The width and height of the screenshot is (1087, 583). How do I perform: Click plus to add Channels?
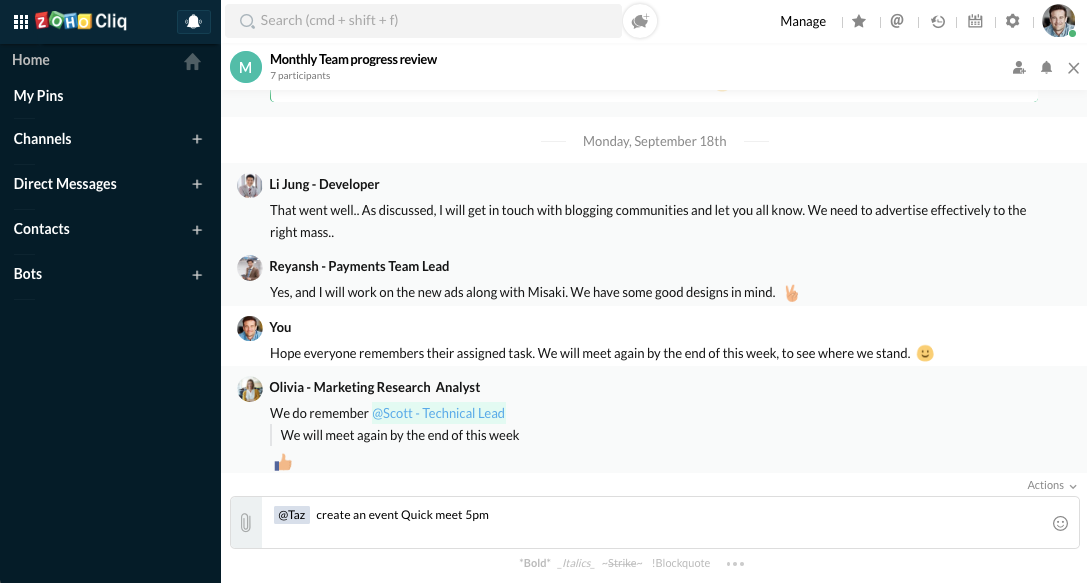coord(197,139)
